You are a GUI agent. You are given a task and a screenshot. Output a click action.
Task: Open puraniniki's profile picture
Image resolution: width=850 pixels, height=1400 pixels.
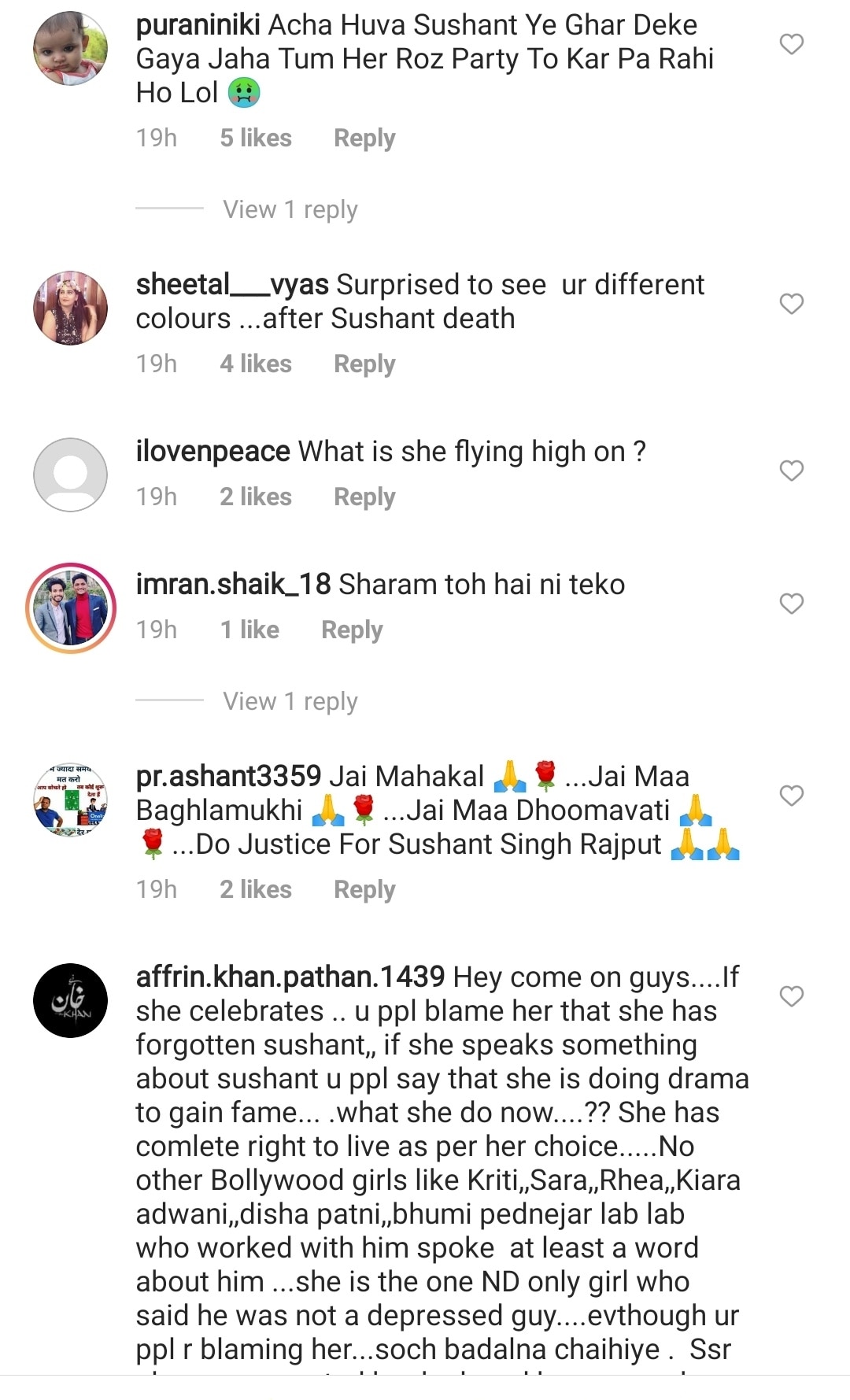(70, 48)
